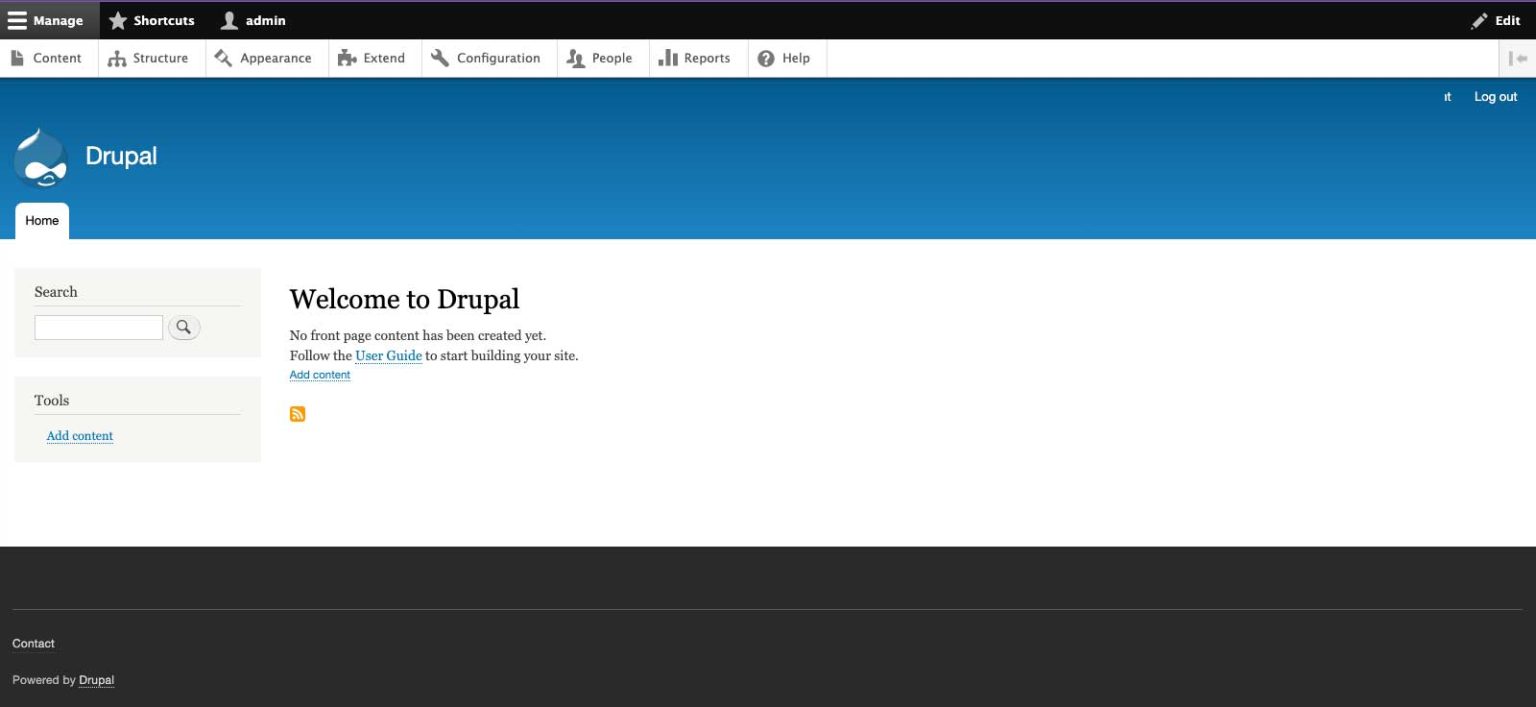Open Configuration via the wrench icon

tap(438, 57)
